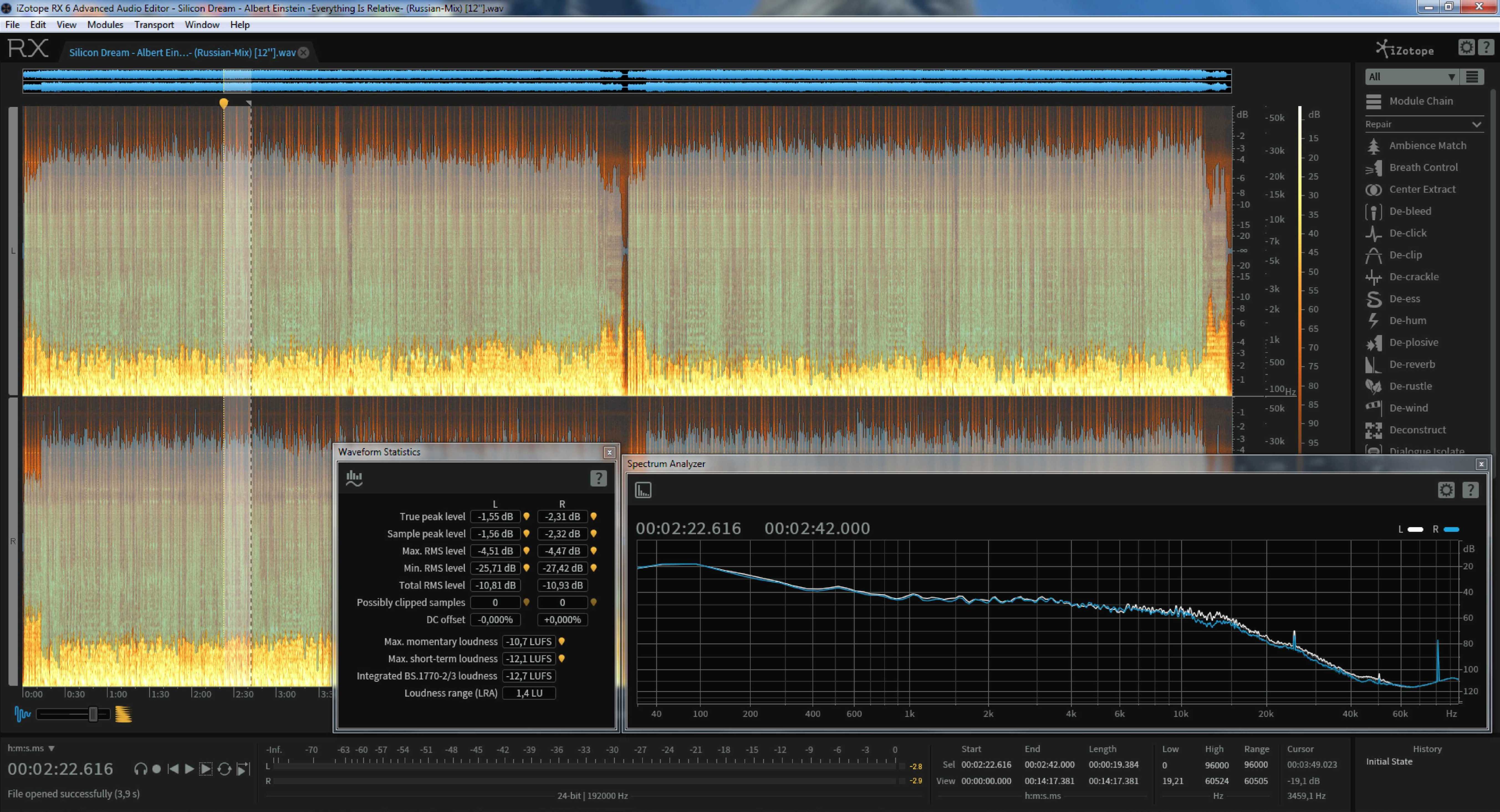Click Initial State in History
This screenshot has height=812, width=1500.
[x=1389, y=761]
